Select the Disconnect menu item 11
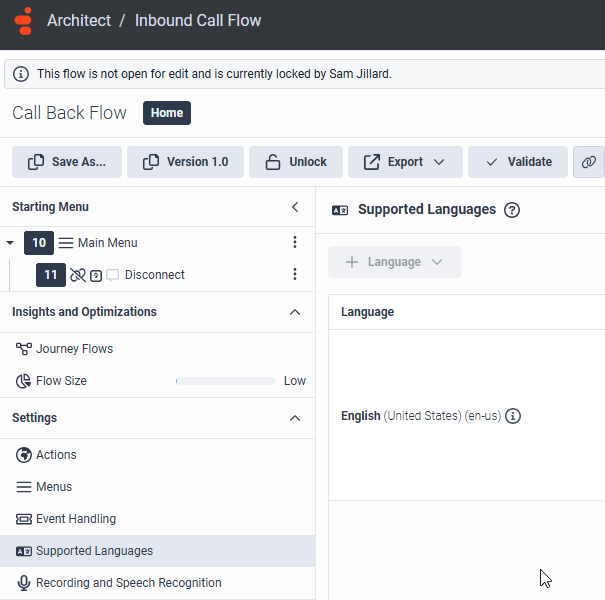The height and width of the screenshot is (600, 605). [155, 275]
